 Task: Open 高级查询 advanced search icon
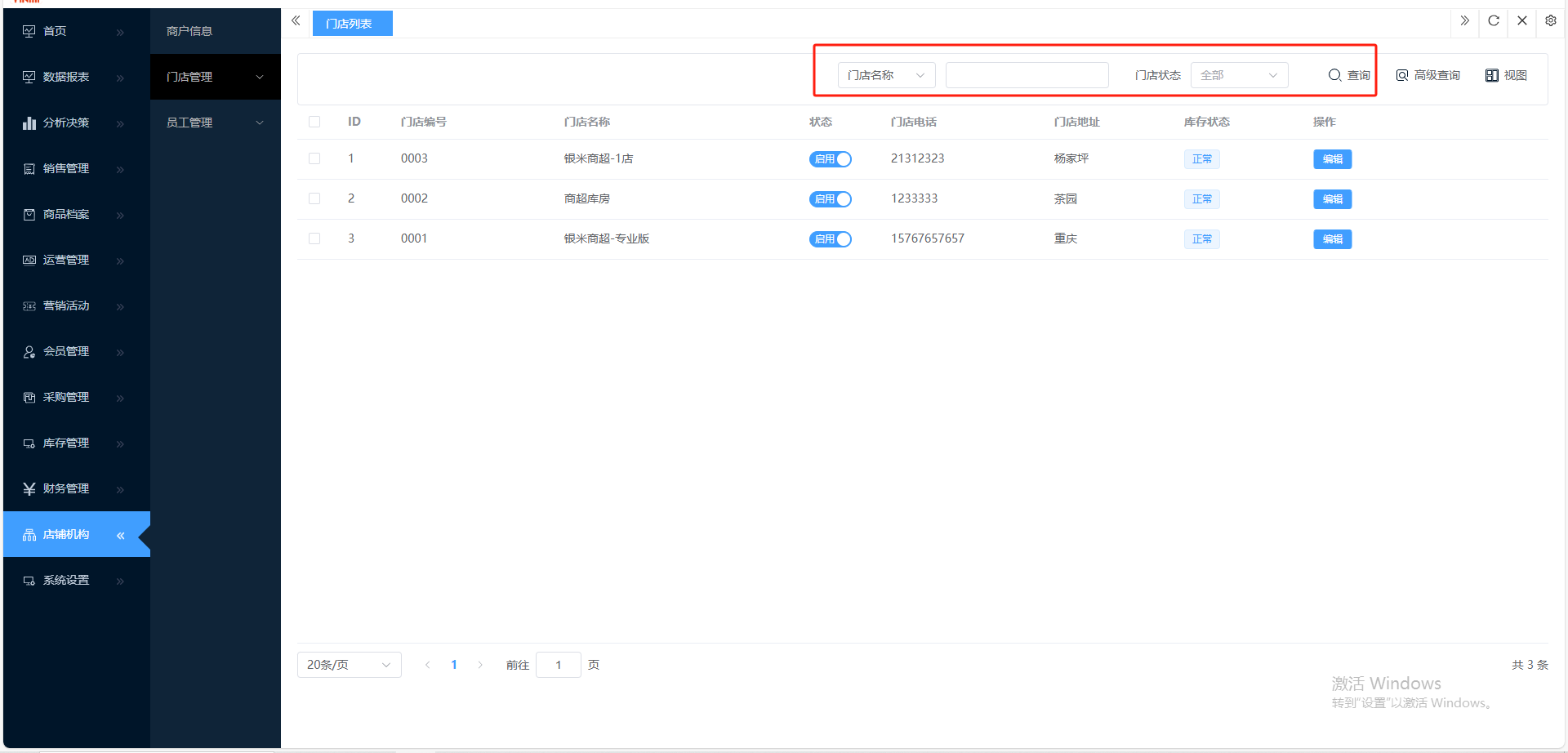(x=1402, y=75)
